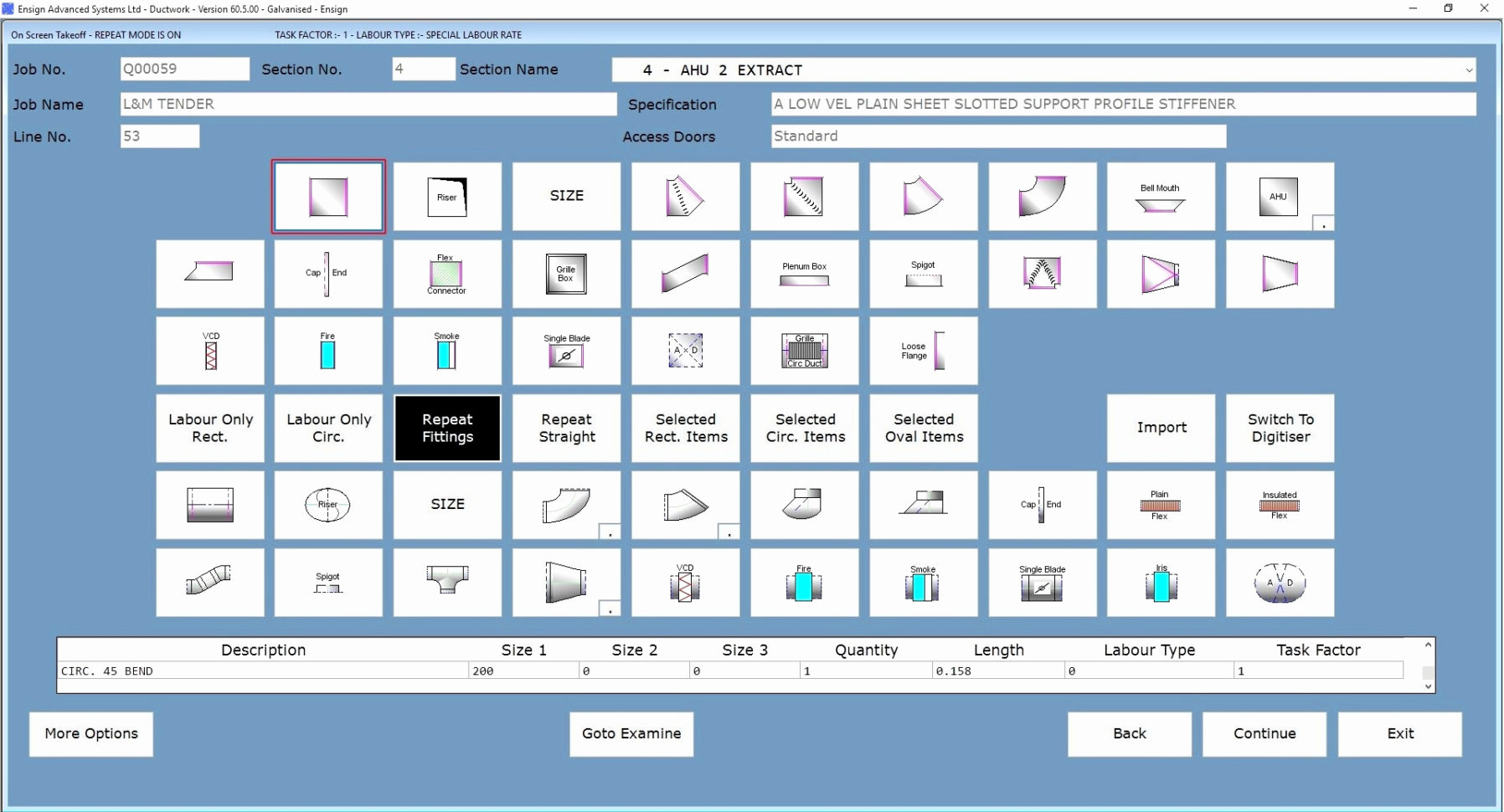1504x812 pixels.
Task: Click the Job No. field
Action: point(185,69)
